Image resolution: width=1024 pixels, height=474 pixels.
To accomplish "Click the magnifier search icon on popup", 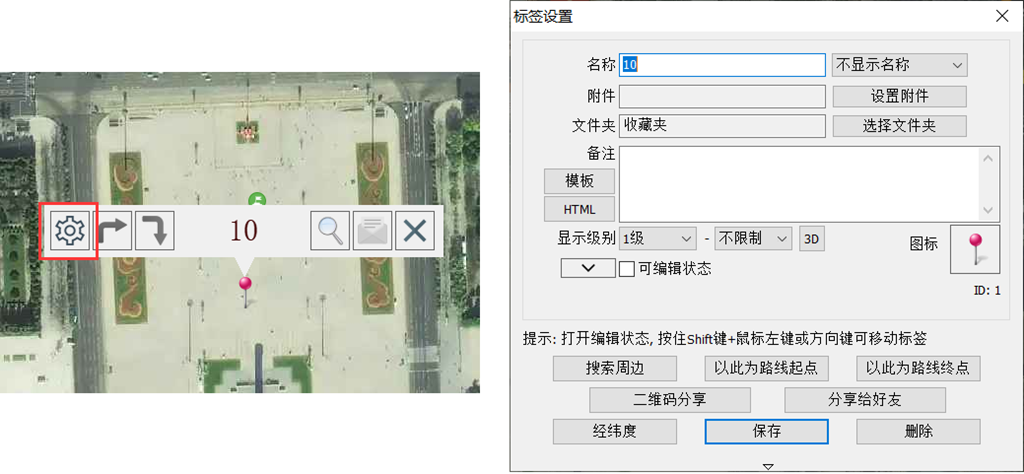I will [x=330, y=231].
